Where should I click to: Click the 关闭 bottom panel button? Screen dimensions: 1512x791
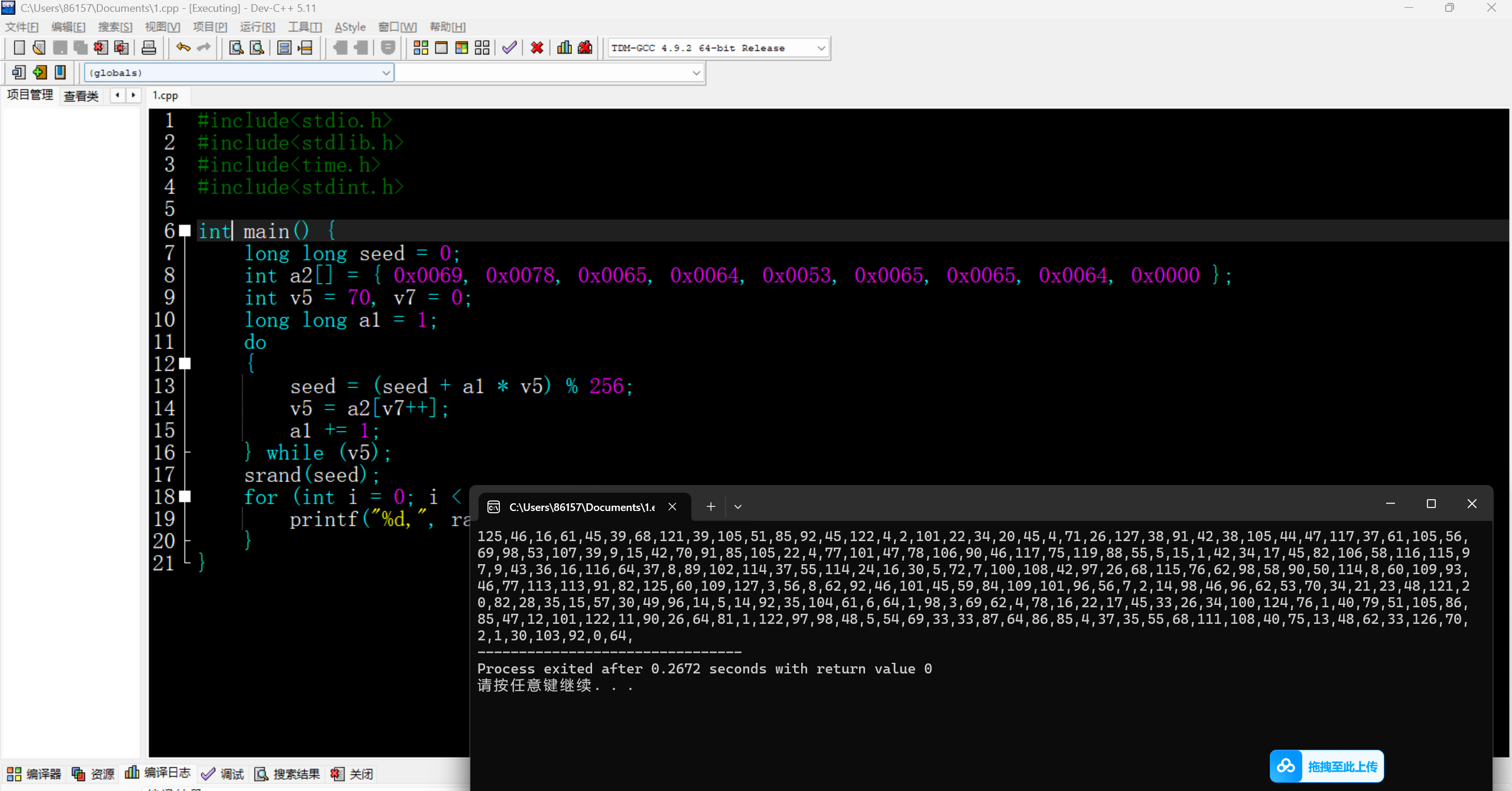pos(352,774)
